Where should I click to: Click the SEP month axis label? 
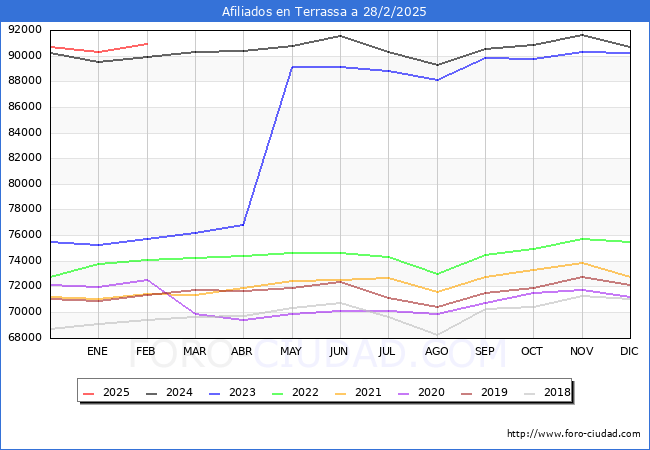[x=485, y=351]
